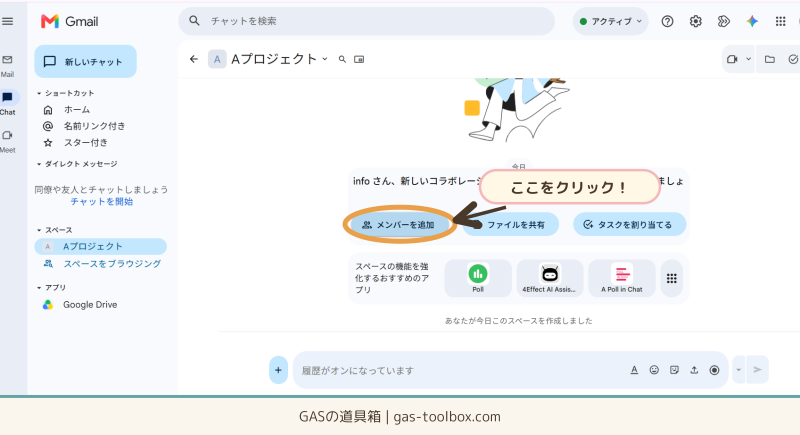This screenshot has width=800, height=435.
Task: Open the shared files folder icon
Action: (769, 59)
